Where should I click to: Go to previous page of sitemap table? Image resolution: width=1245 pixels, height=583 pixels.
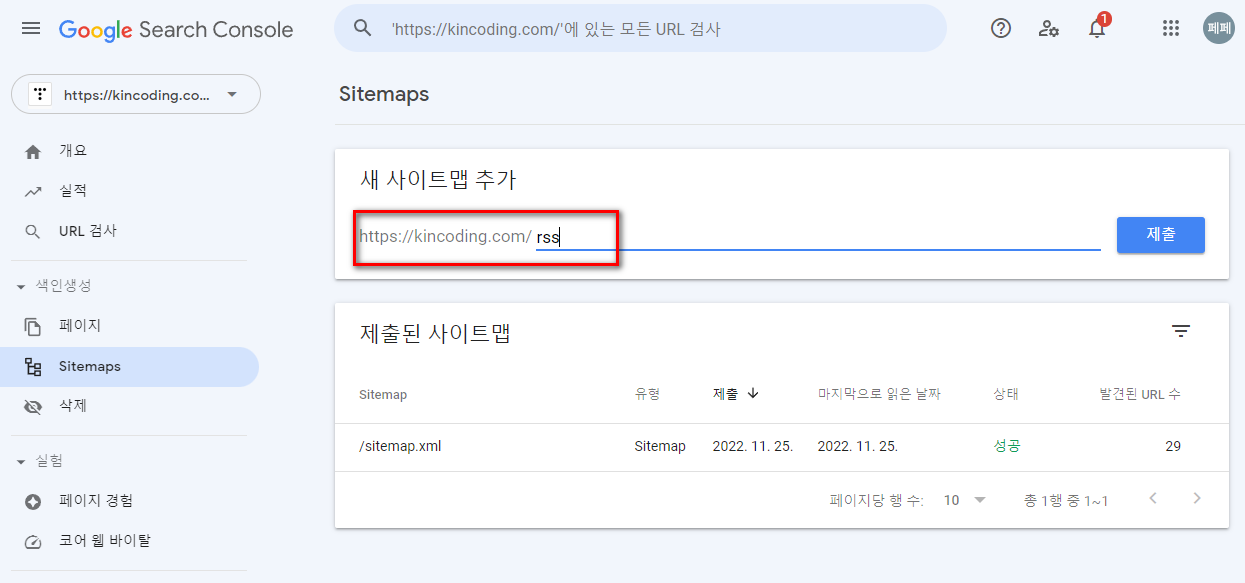[x=1153, y=498]
